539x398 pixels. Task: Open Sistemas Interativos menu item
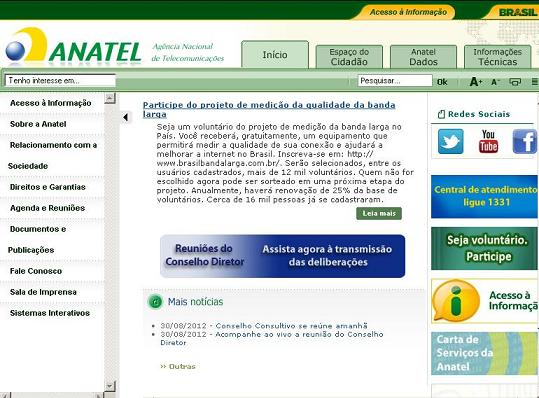click(x=50, y=313)
